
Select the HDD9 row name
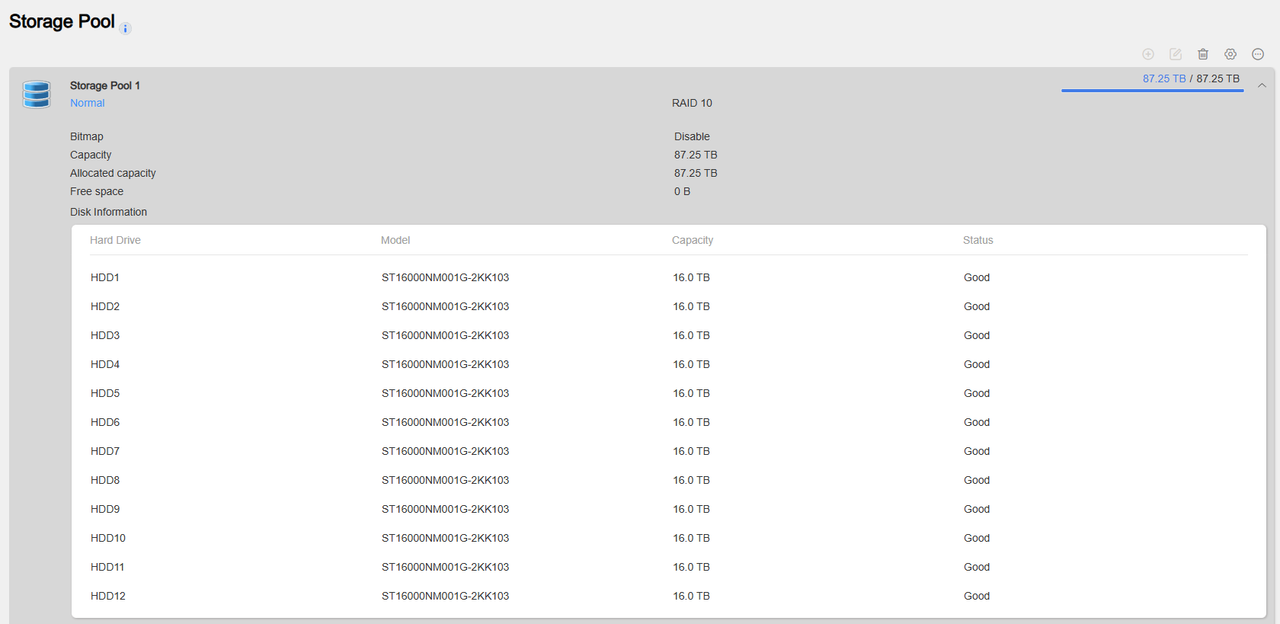click(x=105, y=509)
